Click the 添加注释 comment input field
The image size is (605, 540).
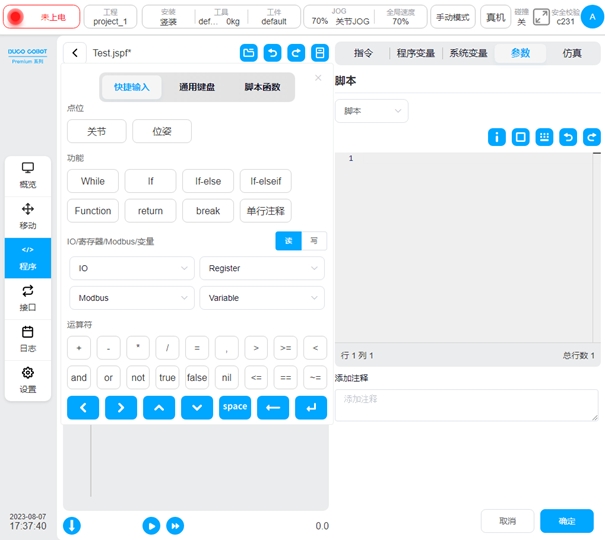coord(467,404)
